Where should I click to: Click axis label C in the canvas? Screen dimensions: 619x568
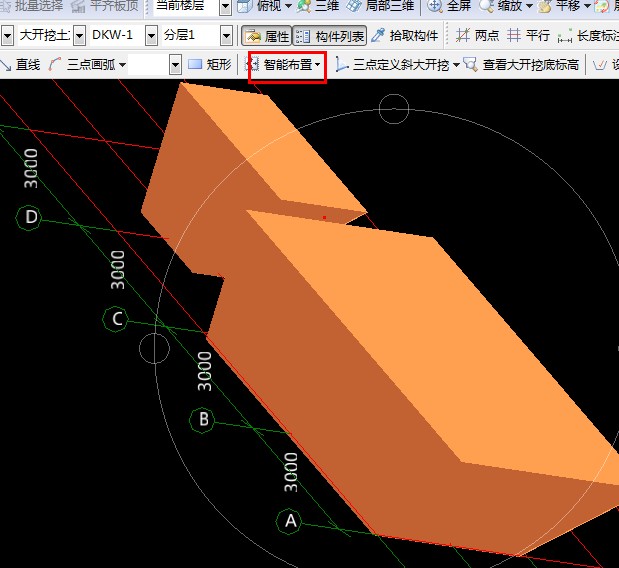(116, 319)
